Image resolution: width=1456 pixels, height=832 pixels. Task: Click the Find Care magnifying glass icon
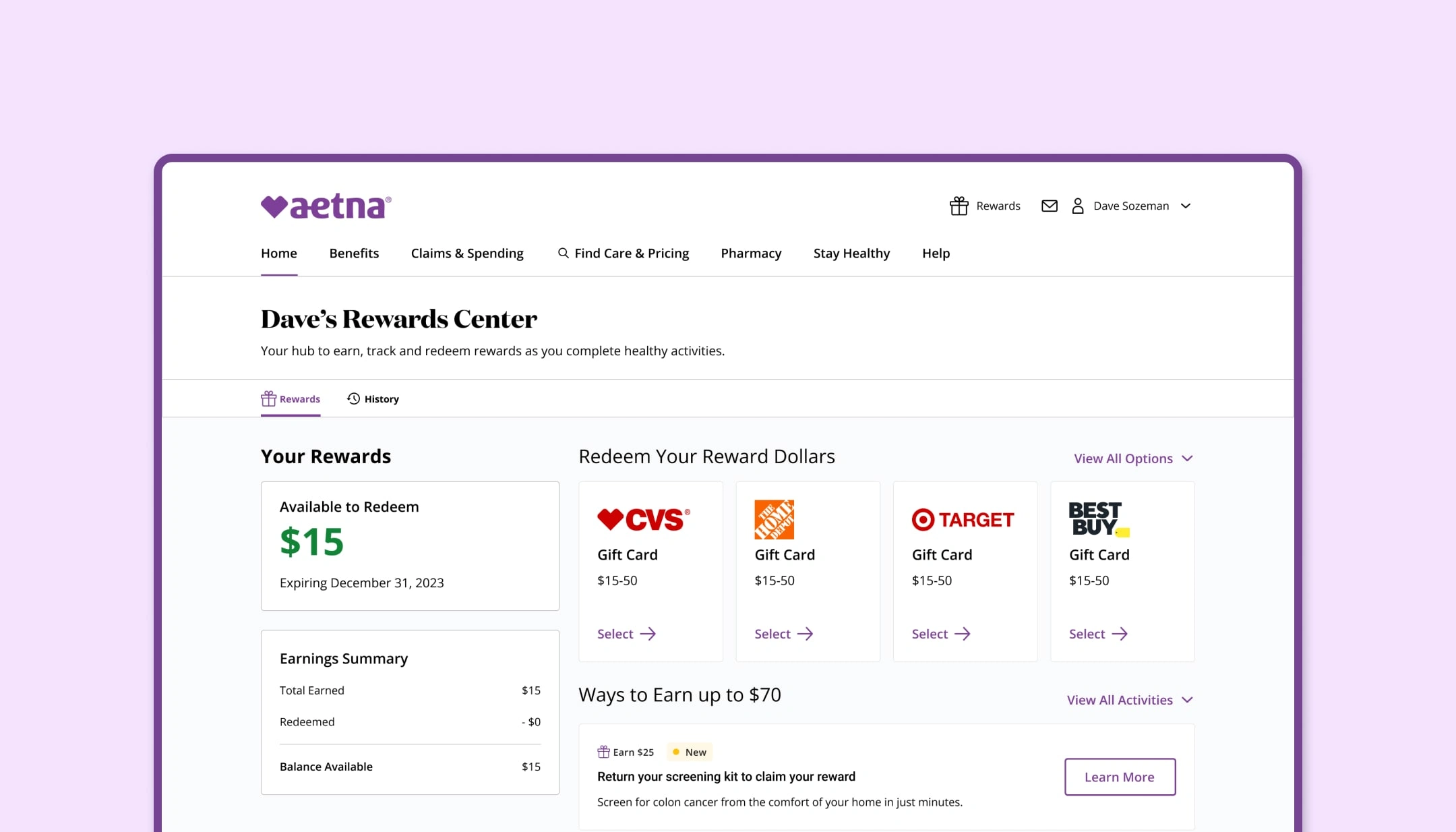(x=562, y=253)
